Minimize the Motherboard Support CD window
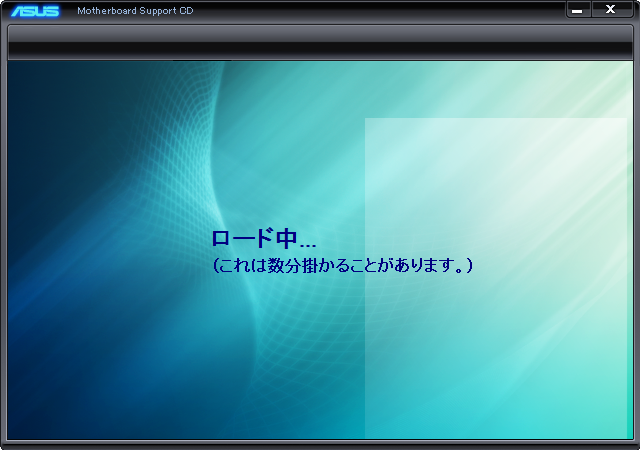The width and height of the screenshot is (640, 450). (x=578, y=10)
